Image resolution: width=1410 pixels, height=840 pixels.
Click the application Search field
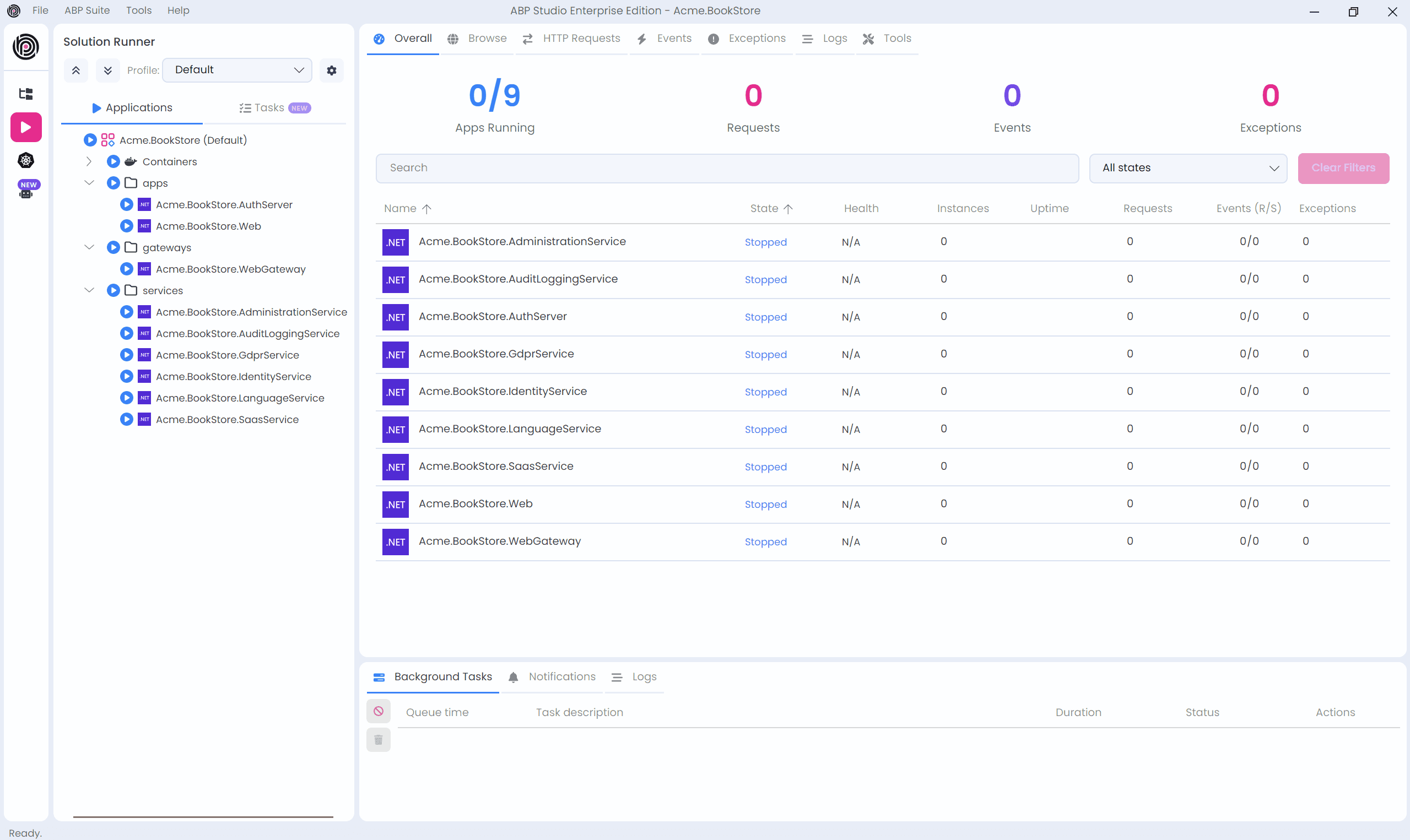coord(727,167)
